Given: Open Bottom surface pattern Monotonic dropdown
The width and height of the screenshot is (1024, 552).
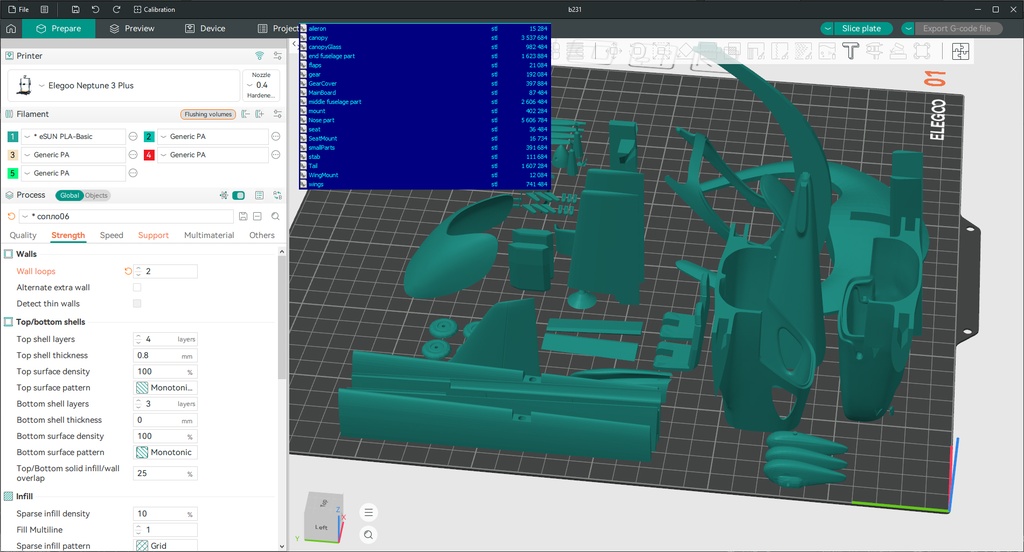Looking at the screenshot, I should [165, 452].
